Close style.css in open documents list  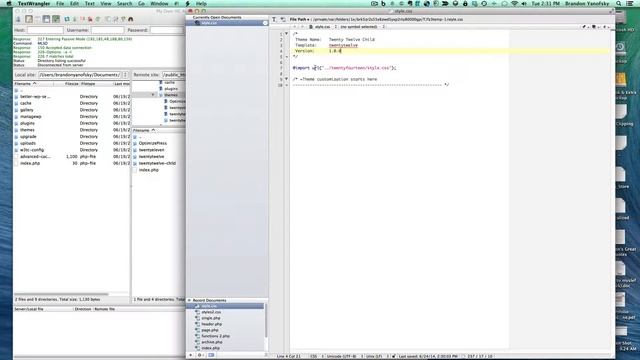[265, 23]
